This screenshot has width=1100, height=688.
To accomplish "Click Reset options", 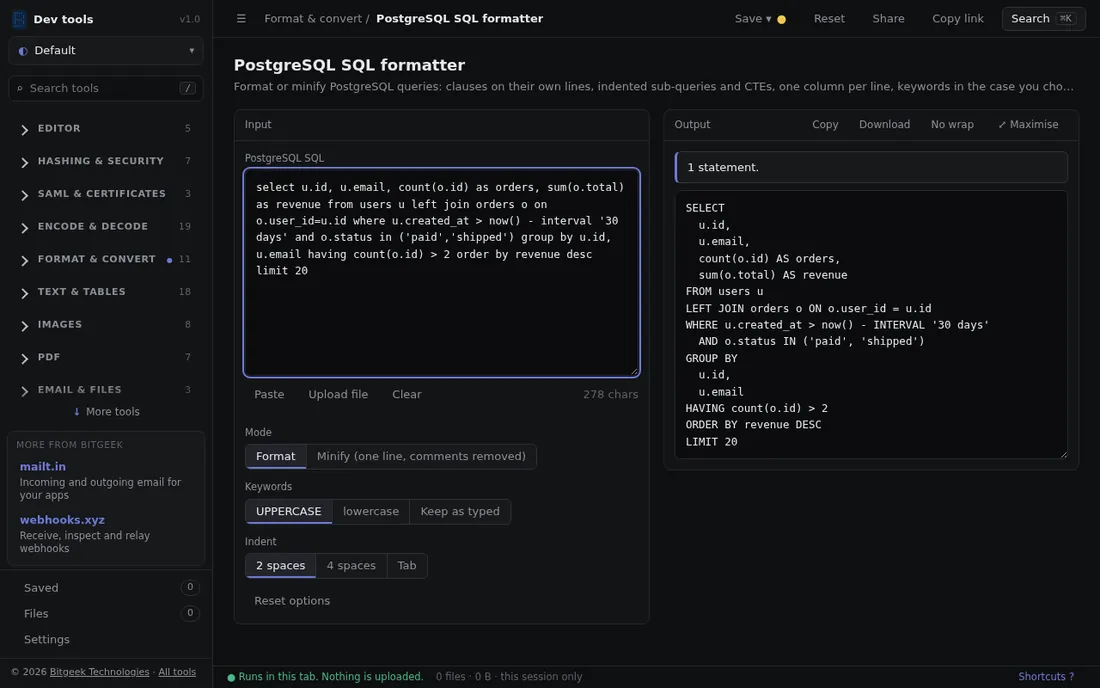I will [x=292, y=600].
